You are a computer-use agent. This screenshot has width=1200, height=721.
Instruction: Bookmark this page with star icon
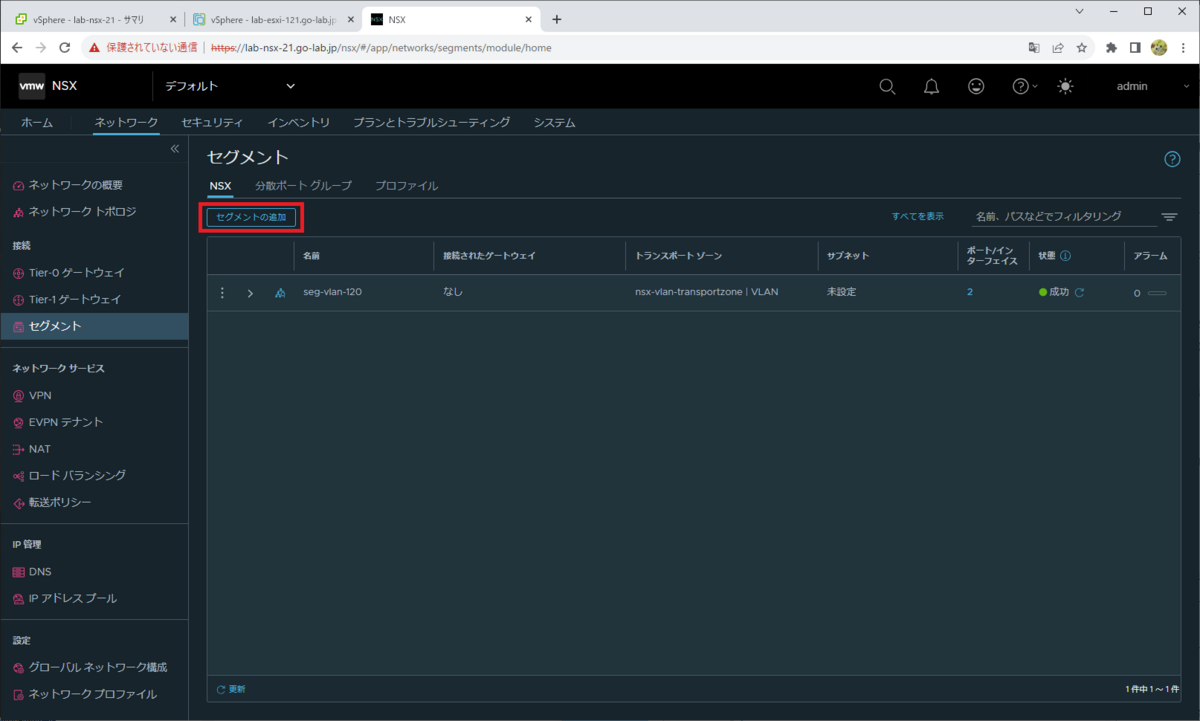[1082, 47]
